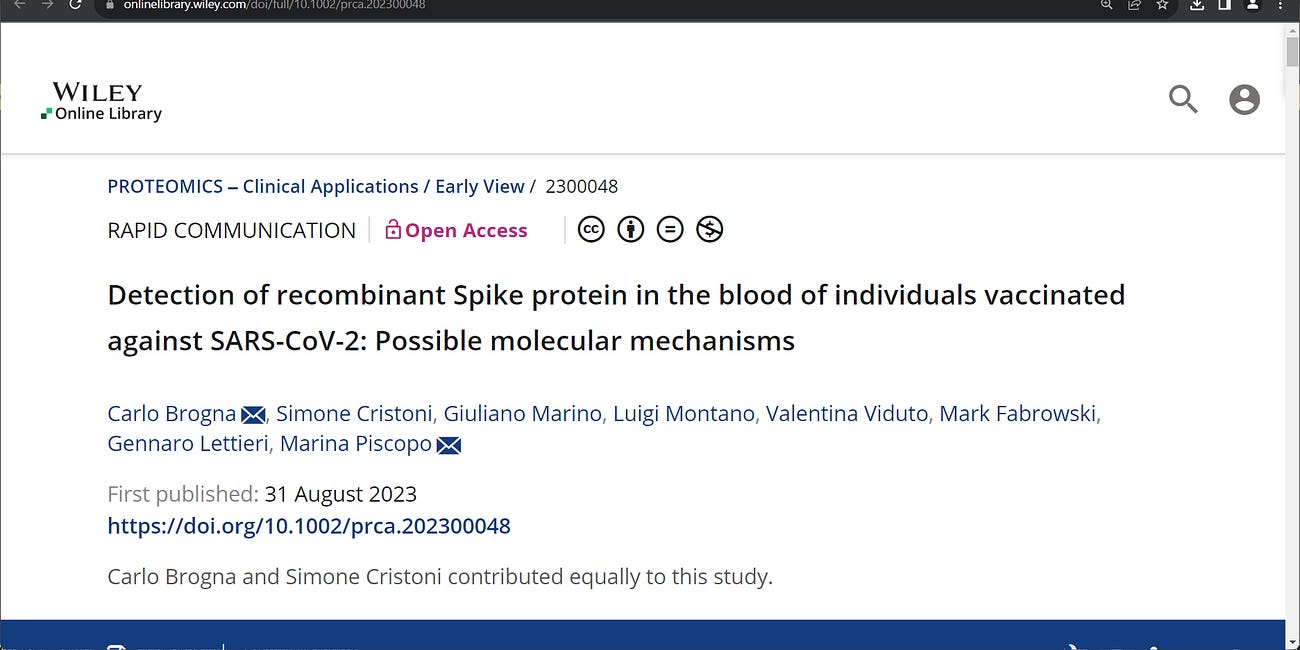
Task: Click the Wiley Online Library logo
Action: pyautogui.click(x=100, y=102)
